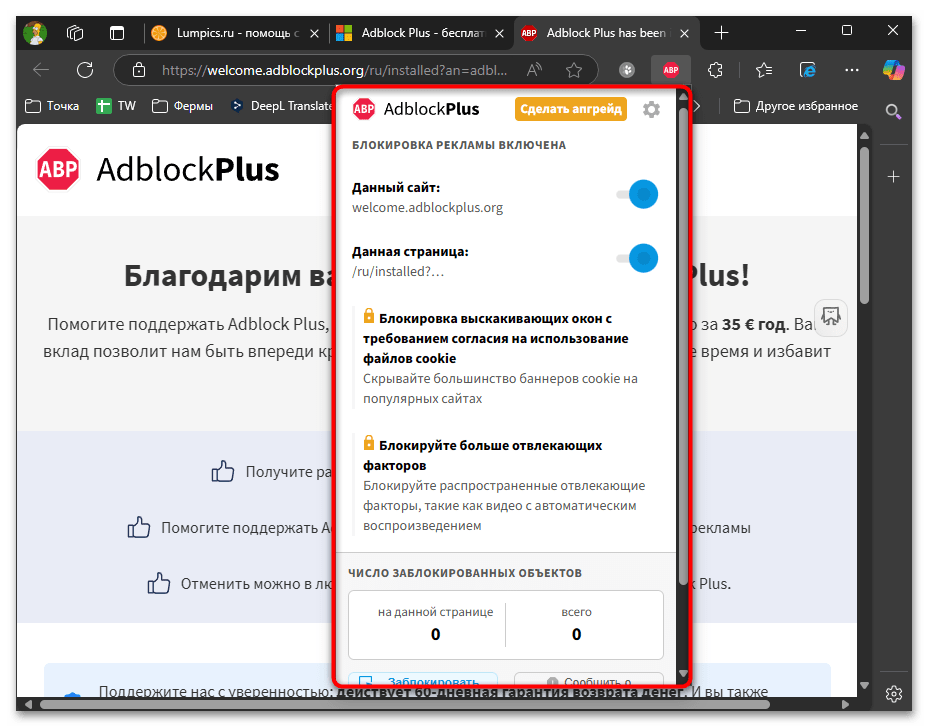Open the TW bookmark
Image resolution: width=928 pixels, height=727 pixels.
tap(116, 106)
